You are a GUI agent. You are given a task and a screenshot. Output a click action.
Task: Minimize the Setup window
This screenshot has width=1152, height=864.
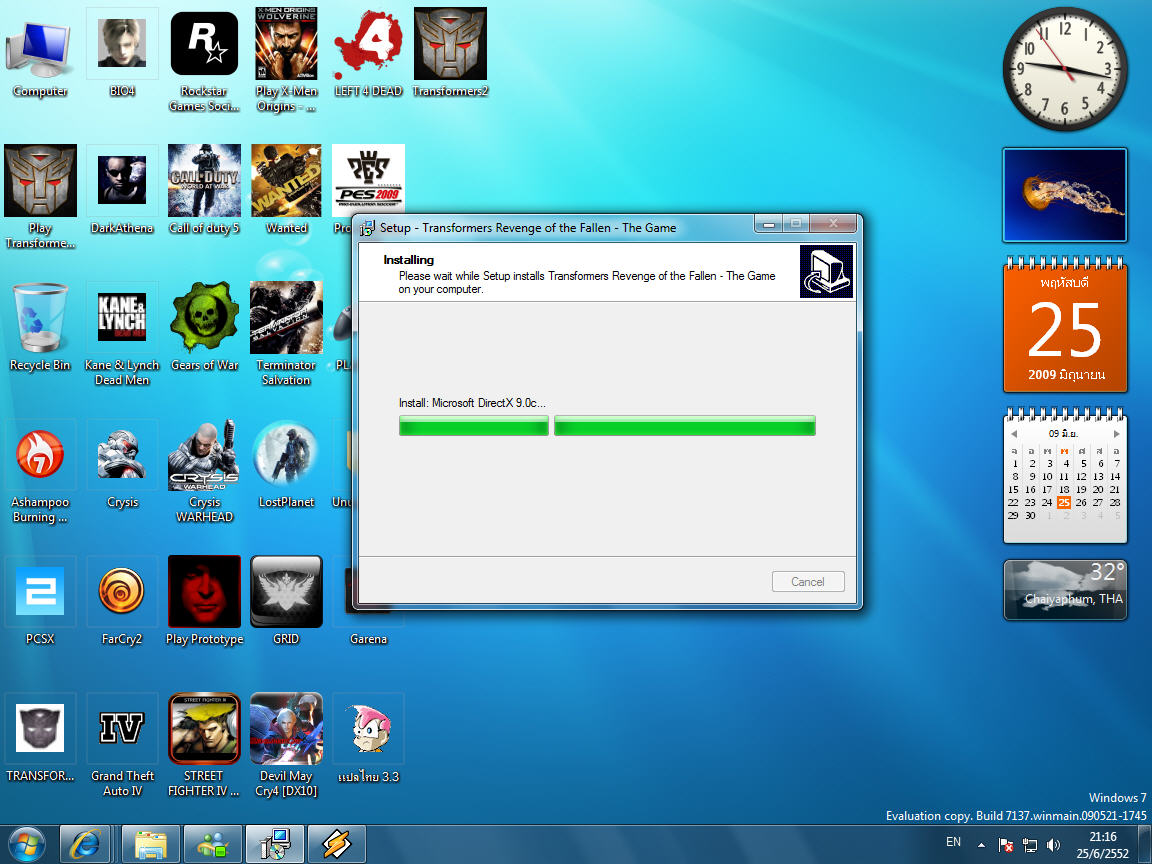pyautogui.click(x=768, y=223)
